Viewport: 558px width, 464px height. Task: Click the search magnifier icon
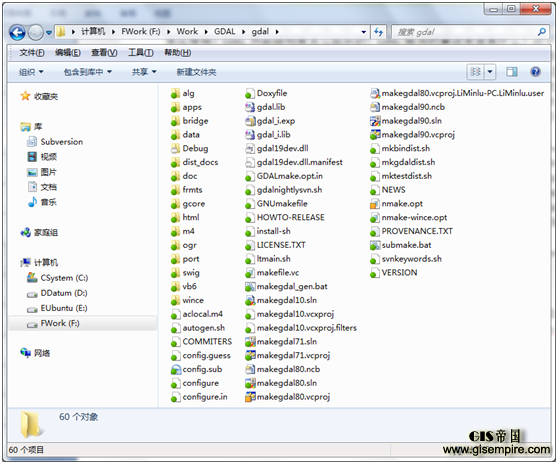(541, 32)
